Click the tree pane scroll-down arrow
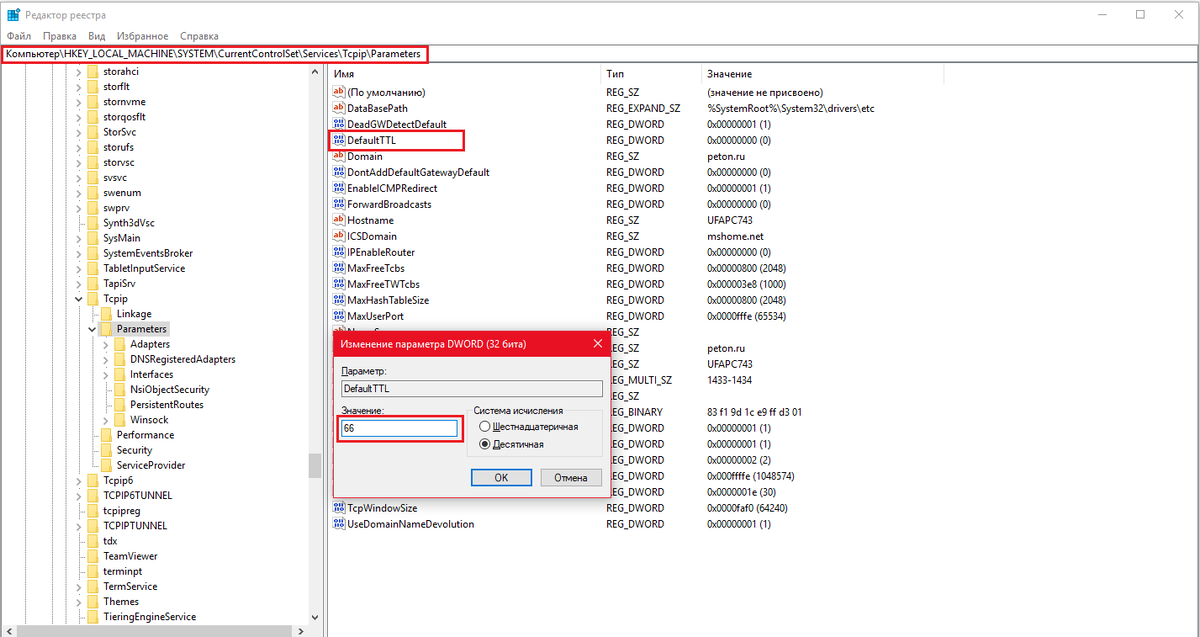This screenshot has width=1200, height=637. coord(315,617)
